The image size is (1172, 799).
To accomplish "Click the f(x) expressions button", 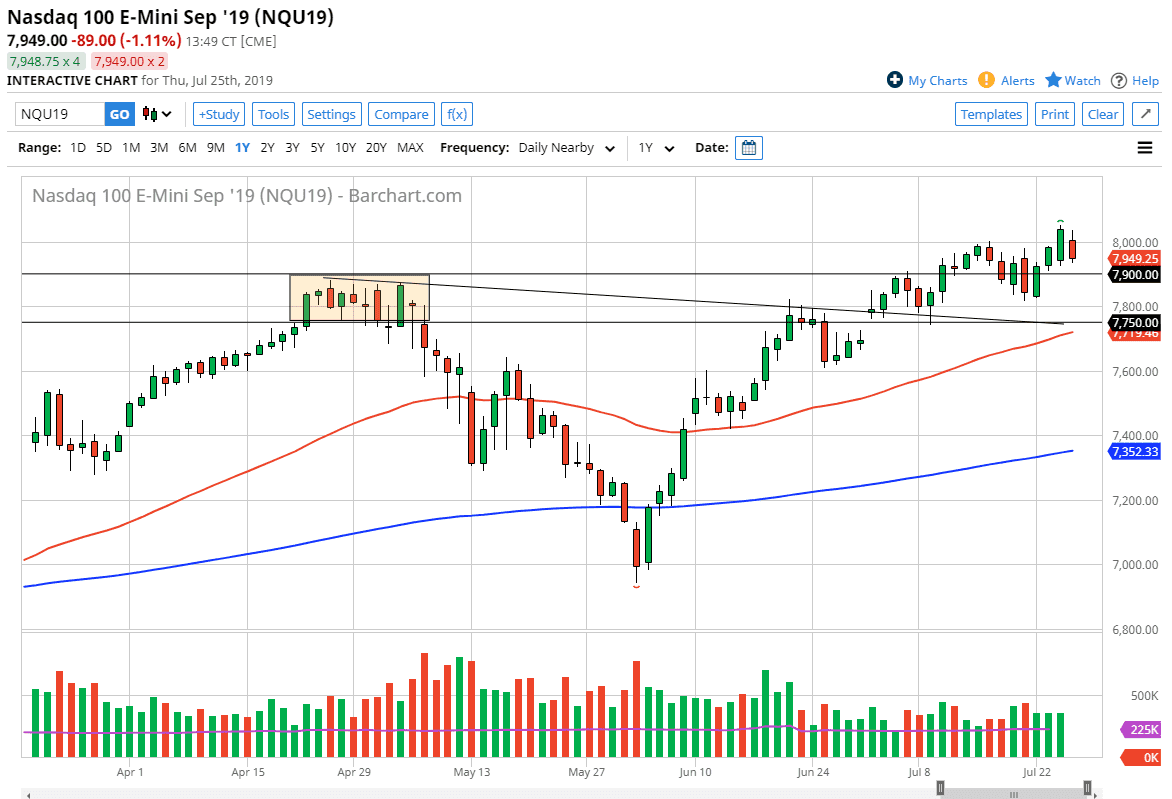I will coord(457,114).
